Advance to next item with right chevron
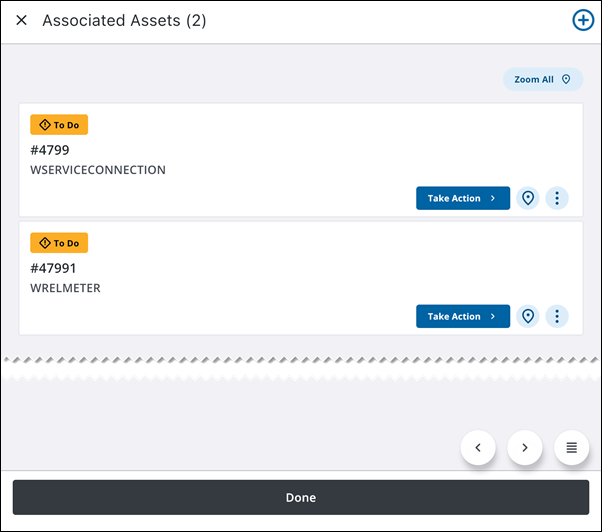Screen dimensions: 602x532 click(x=525, y=447)
